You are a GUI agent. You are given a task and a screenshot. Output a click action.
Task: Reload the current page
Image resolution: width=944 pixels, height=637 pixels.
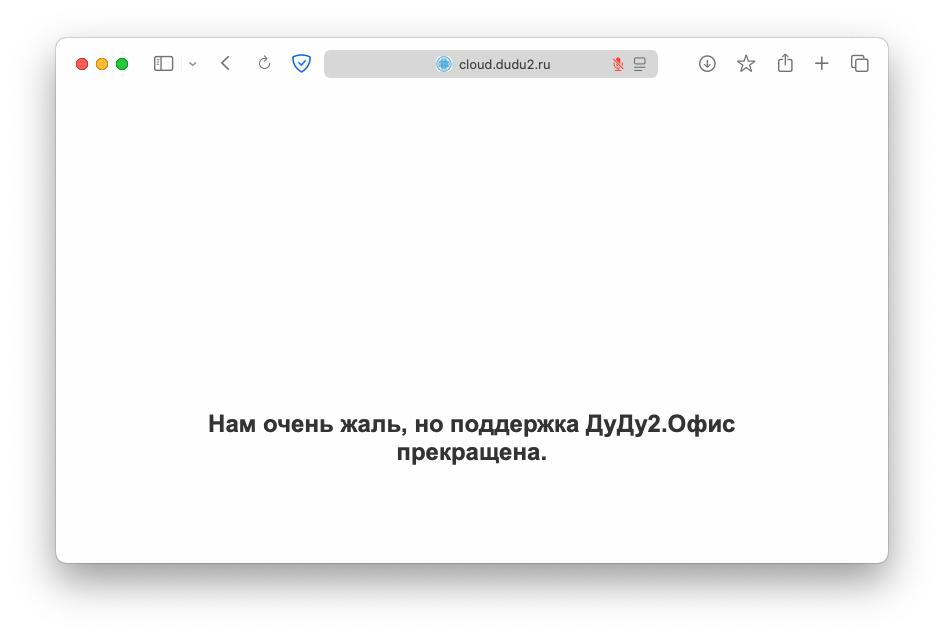(264, 64)
